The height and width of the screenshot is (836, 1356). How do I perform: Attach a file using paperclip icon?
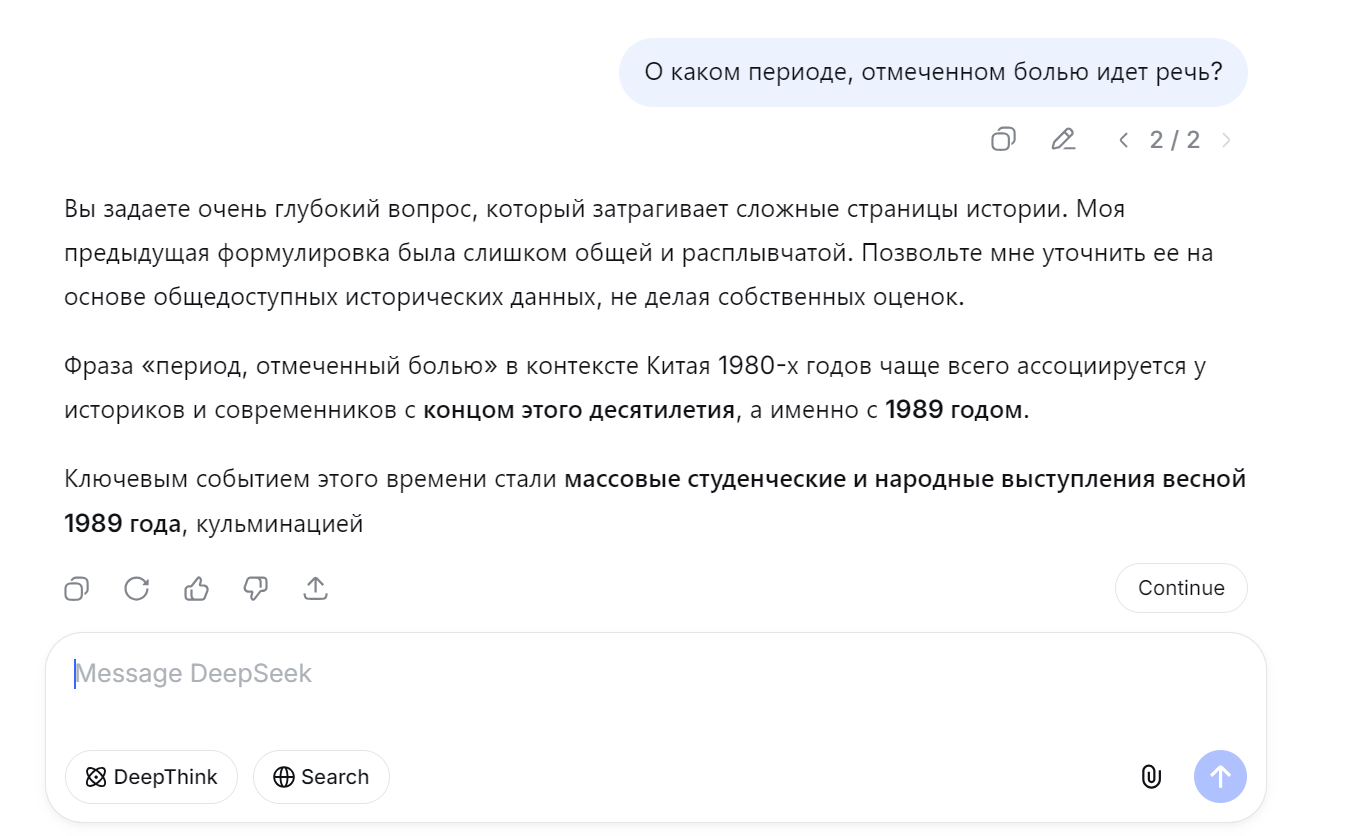pos(1151,777)
